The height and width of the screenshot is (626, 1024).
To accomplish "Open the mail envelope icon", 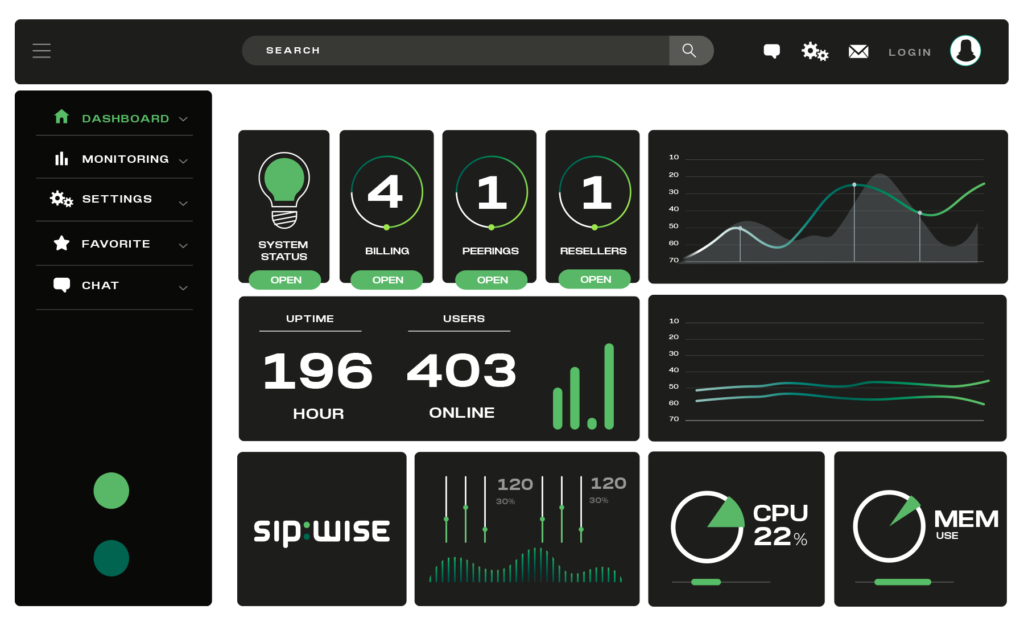I will pos(858,52).
